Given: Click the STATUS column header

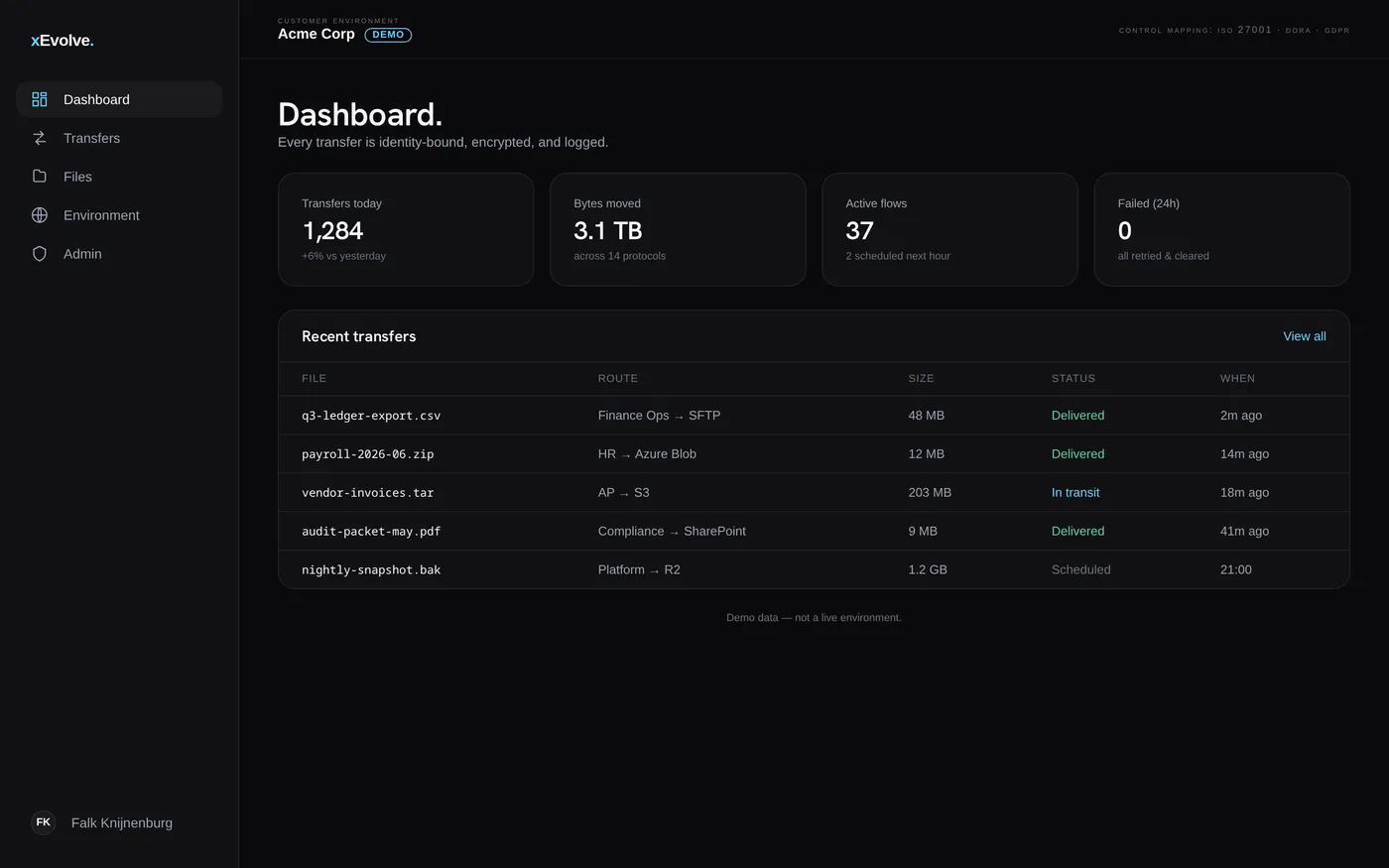Looking at the screenshot, I should (x=1073, y=378).
